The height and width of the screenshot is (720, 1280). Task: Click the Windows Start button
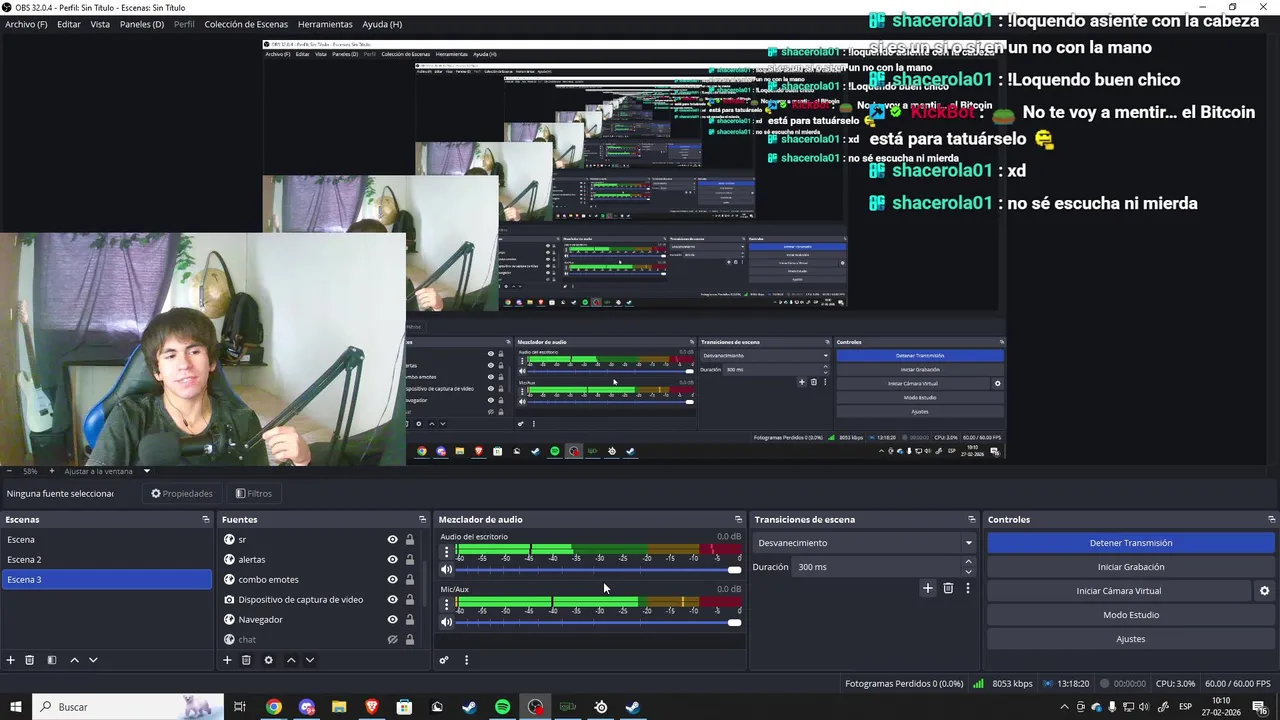(x=15, y=707)
